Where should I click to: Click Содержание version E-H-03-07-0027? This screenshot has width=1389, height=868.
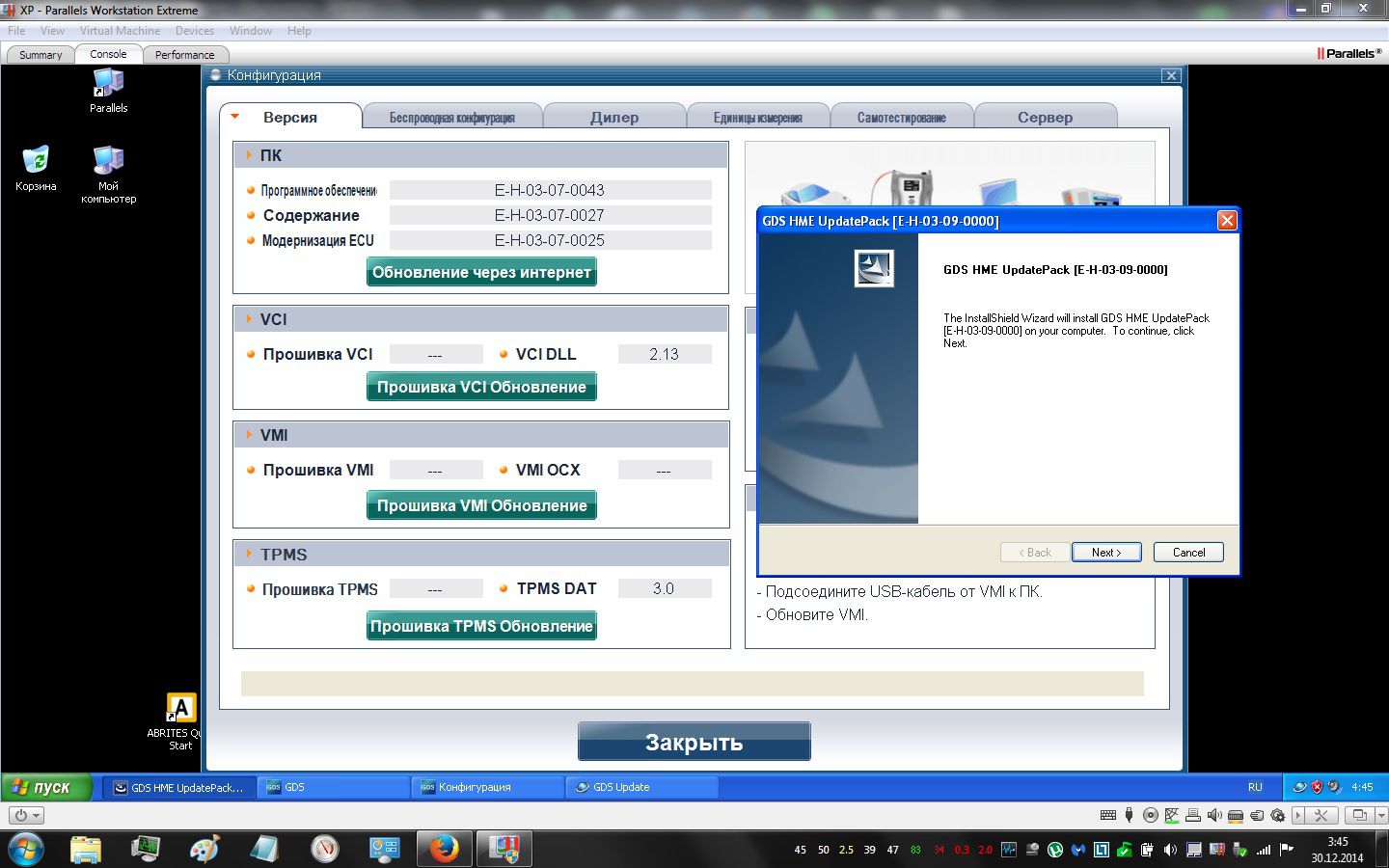coord(550,215)
